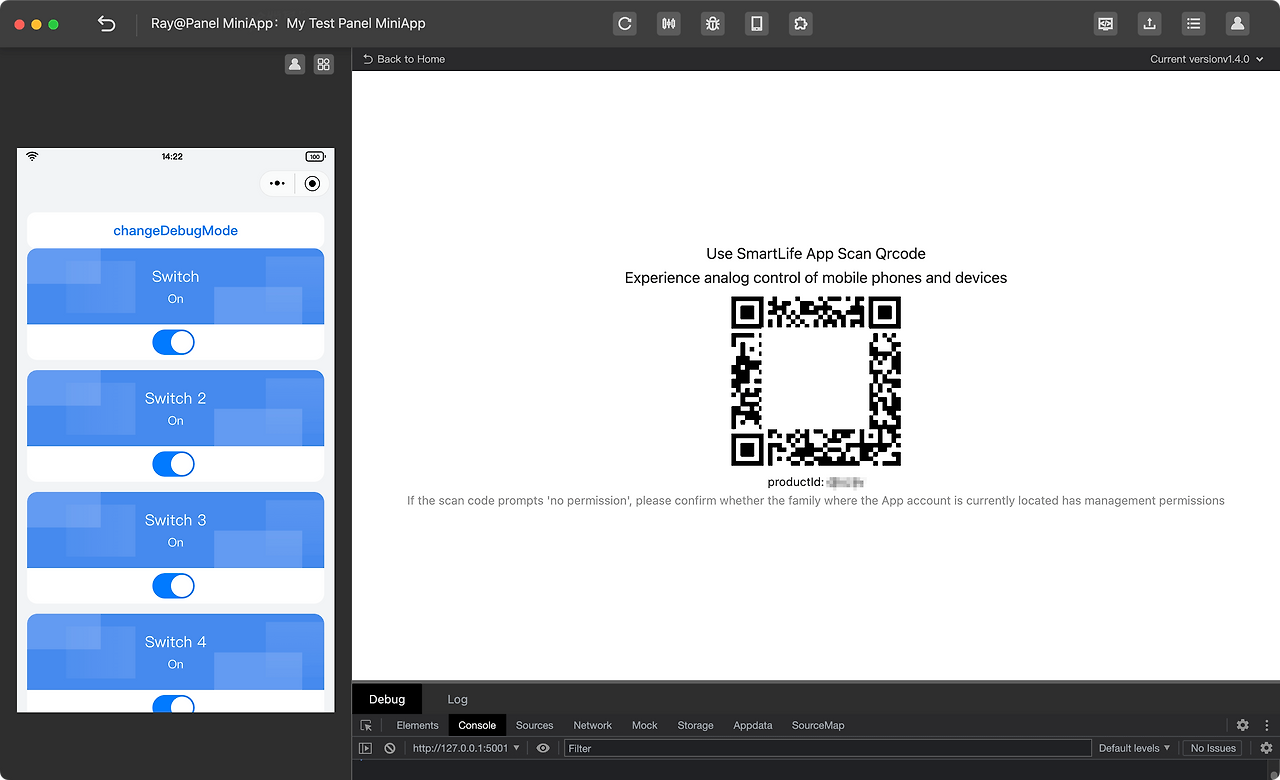1280x780 pixels.
Task: Click the upload icon in title bar
Action: point(1150,23)
